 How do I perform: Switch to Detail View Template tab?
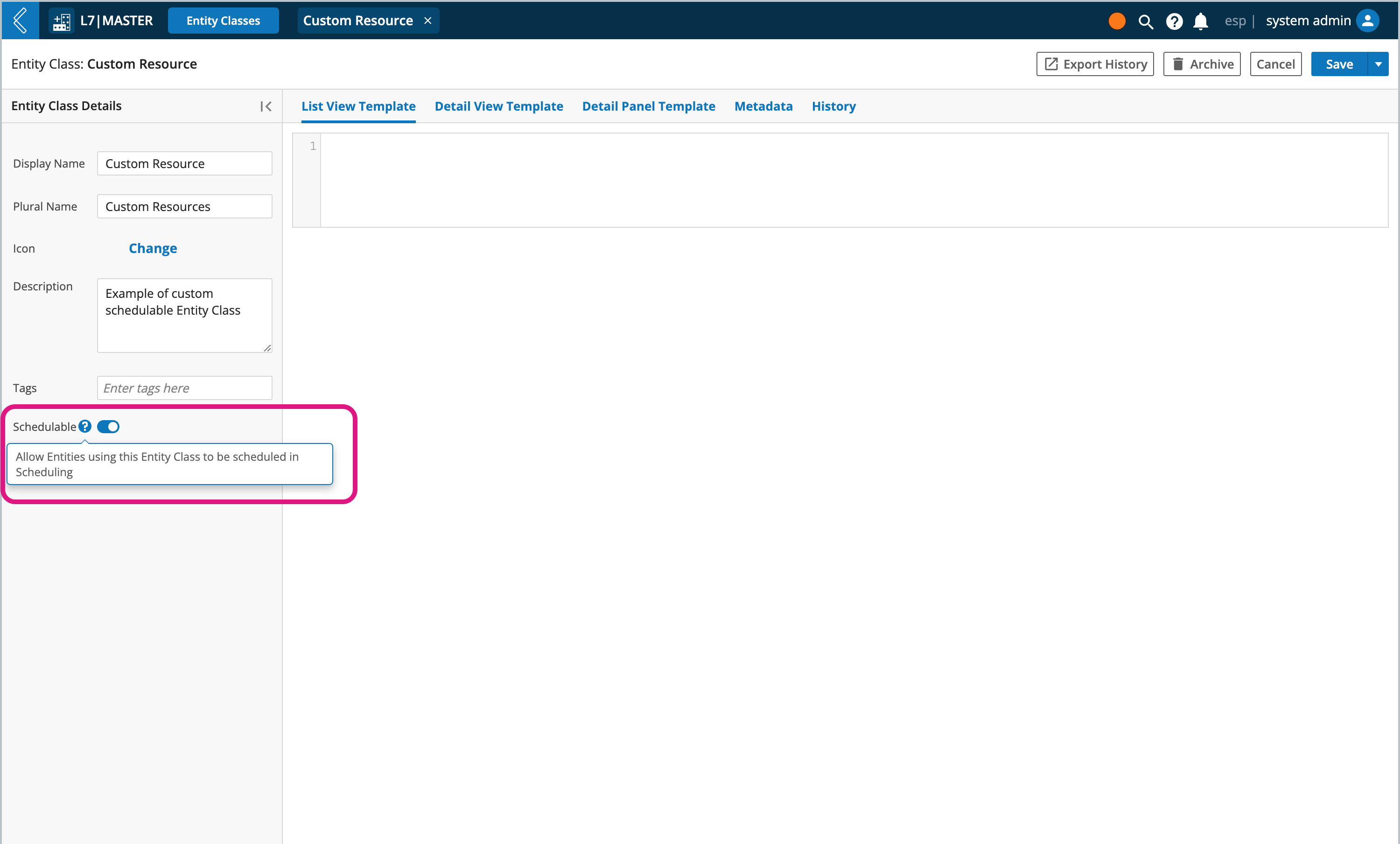pyautogui.click(x=499, y=106)
